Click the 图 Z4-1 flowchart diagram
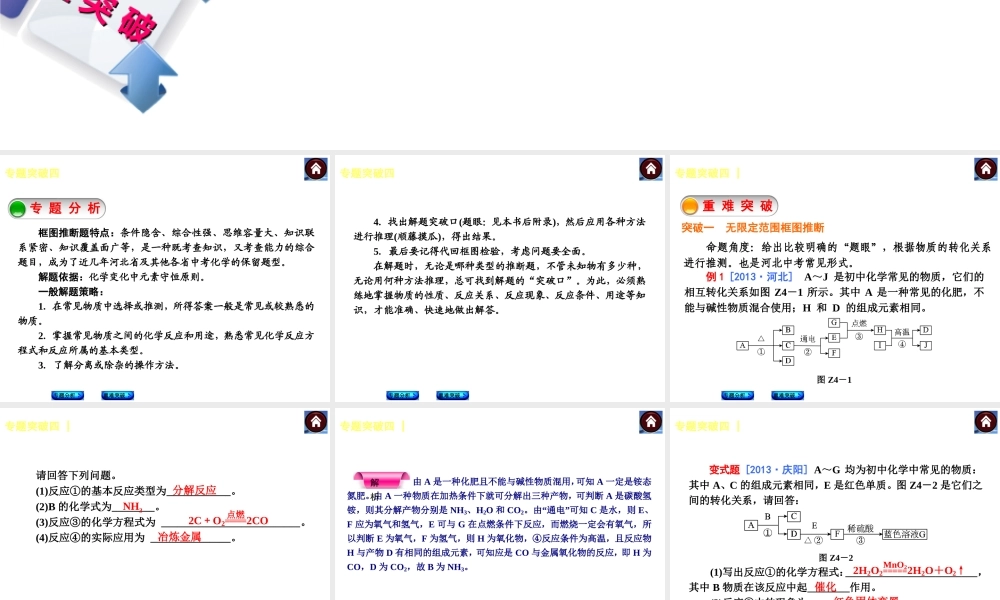Image resolution: width=1000 pixels, height=600 pixels. 834,342
